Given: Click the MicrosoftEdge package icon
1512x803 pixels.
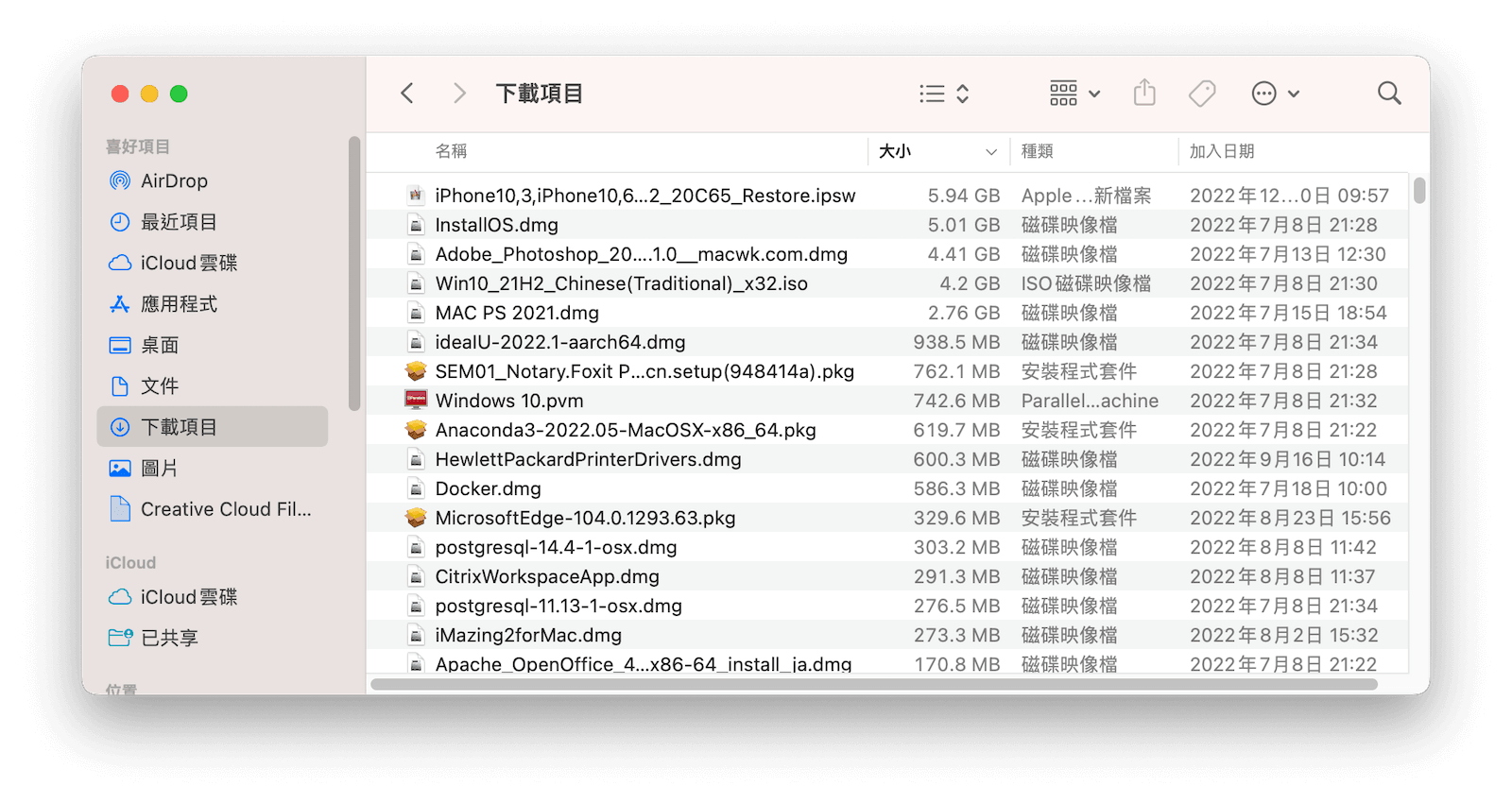Looking at the screenshot, I should 416,518.
